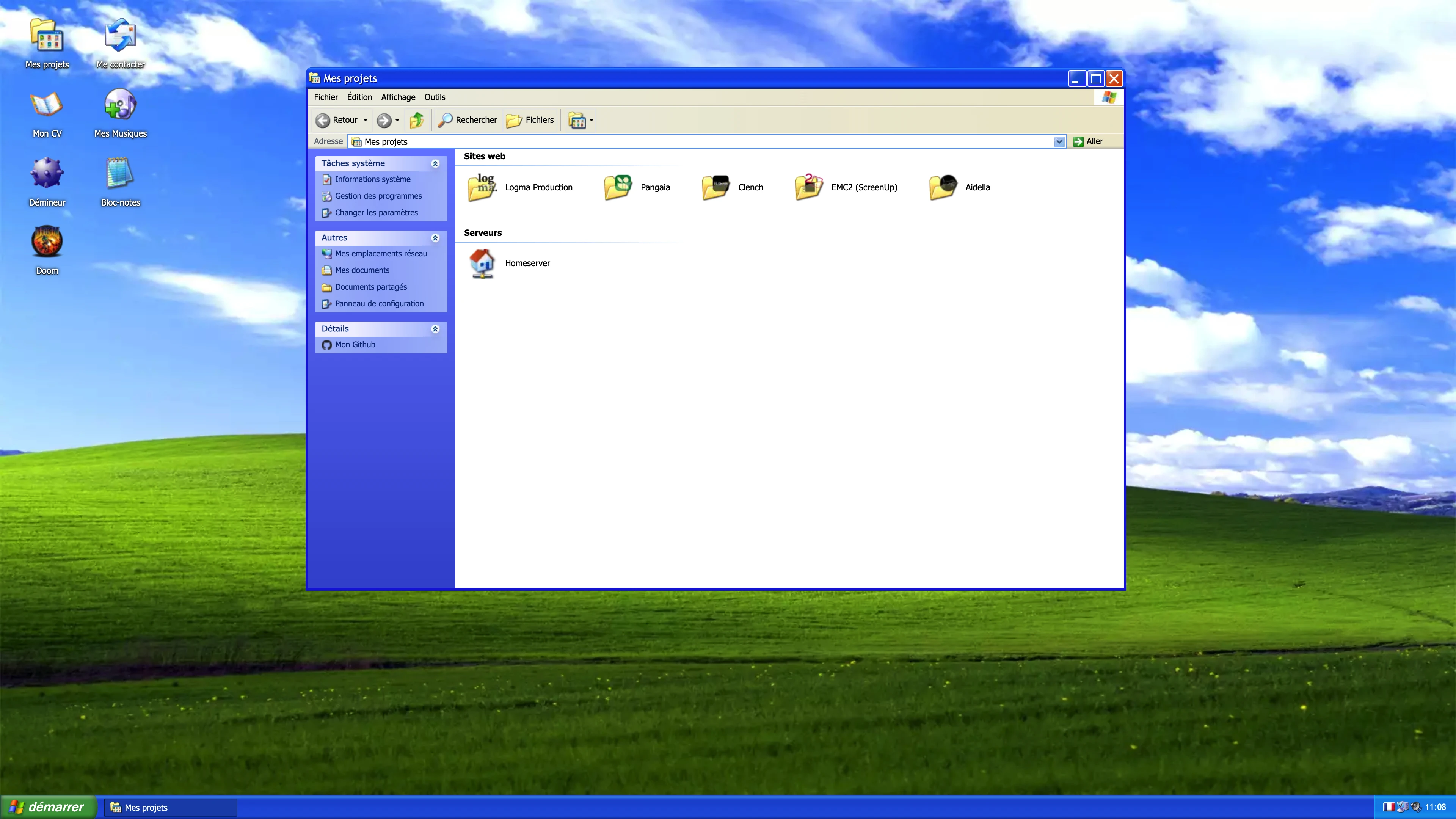
Task: Open the Homeserver server icon
Action: (x=482, y=264)
